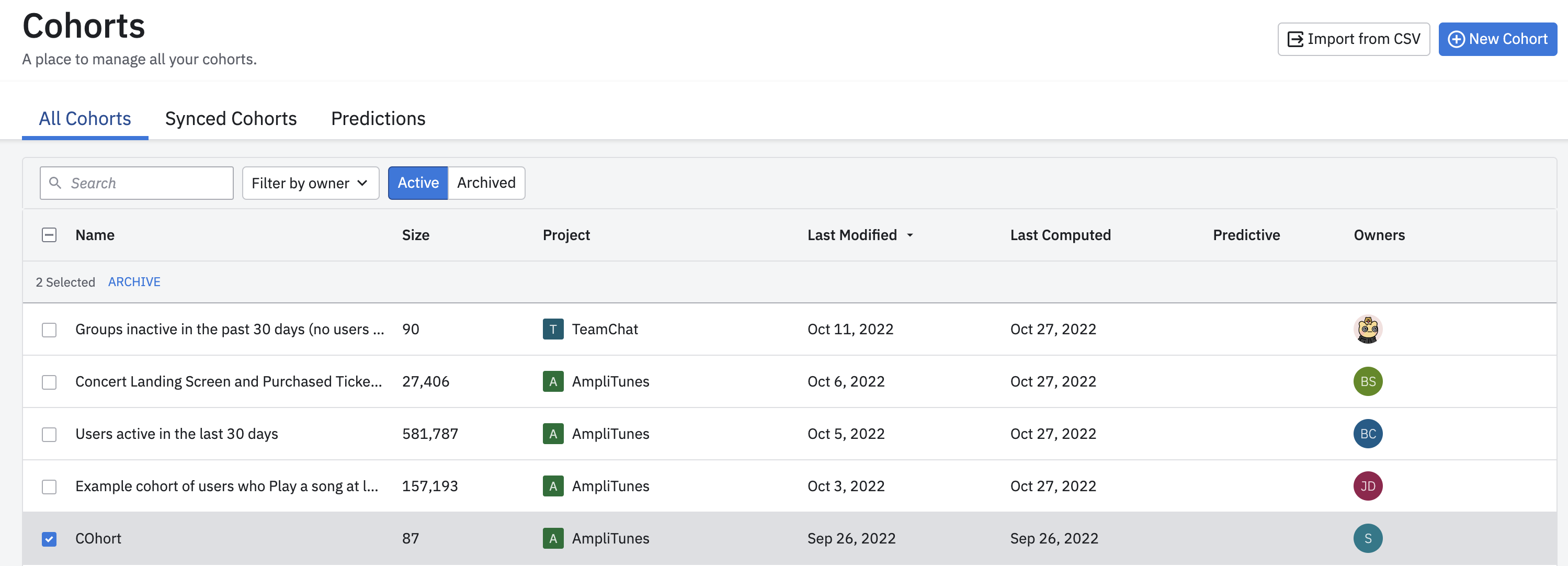Show Archived cohorts

coord(486,183)
